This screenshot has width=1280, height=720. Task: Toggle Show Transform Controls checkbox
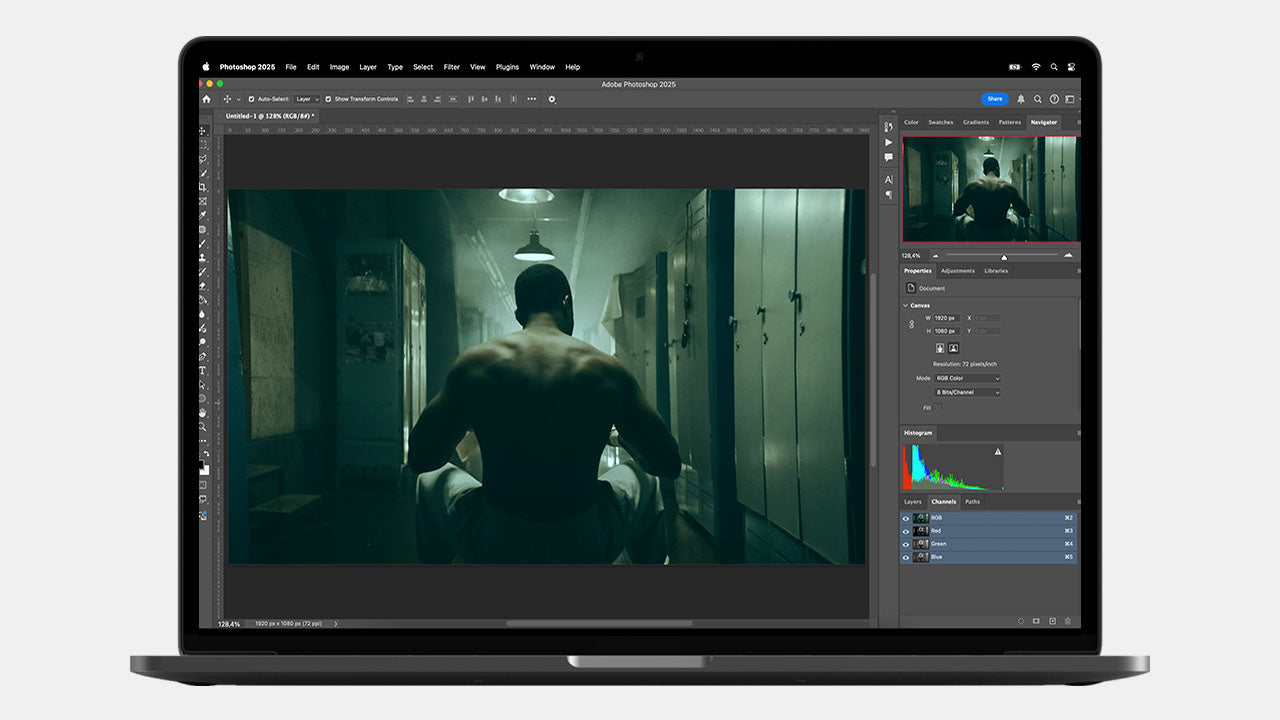[x=328, y=99]
